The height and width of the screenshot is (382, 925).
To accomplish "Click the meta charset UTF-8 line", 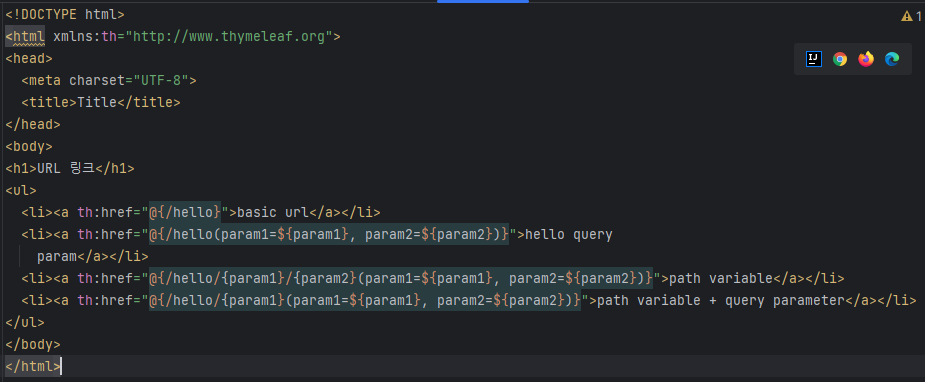I will [x=109, y=80].
